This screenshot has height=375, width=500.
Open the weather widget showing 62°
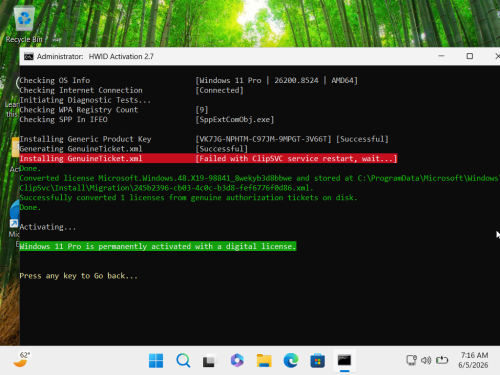pos(22,360)
